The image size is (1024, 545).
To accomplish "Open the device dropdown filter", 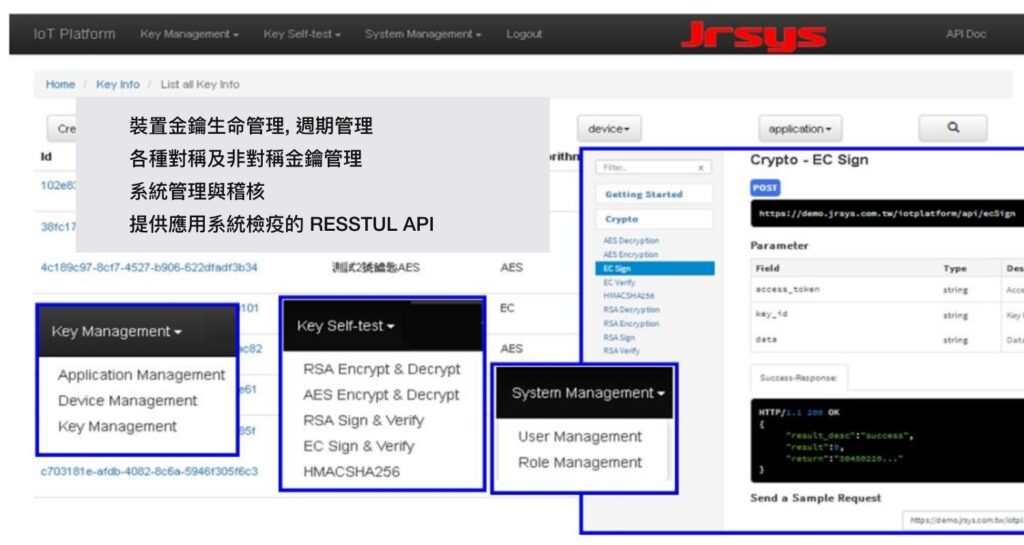I will (609, 129).
